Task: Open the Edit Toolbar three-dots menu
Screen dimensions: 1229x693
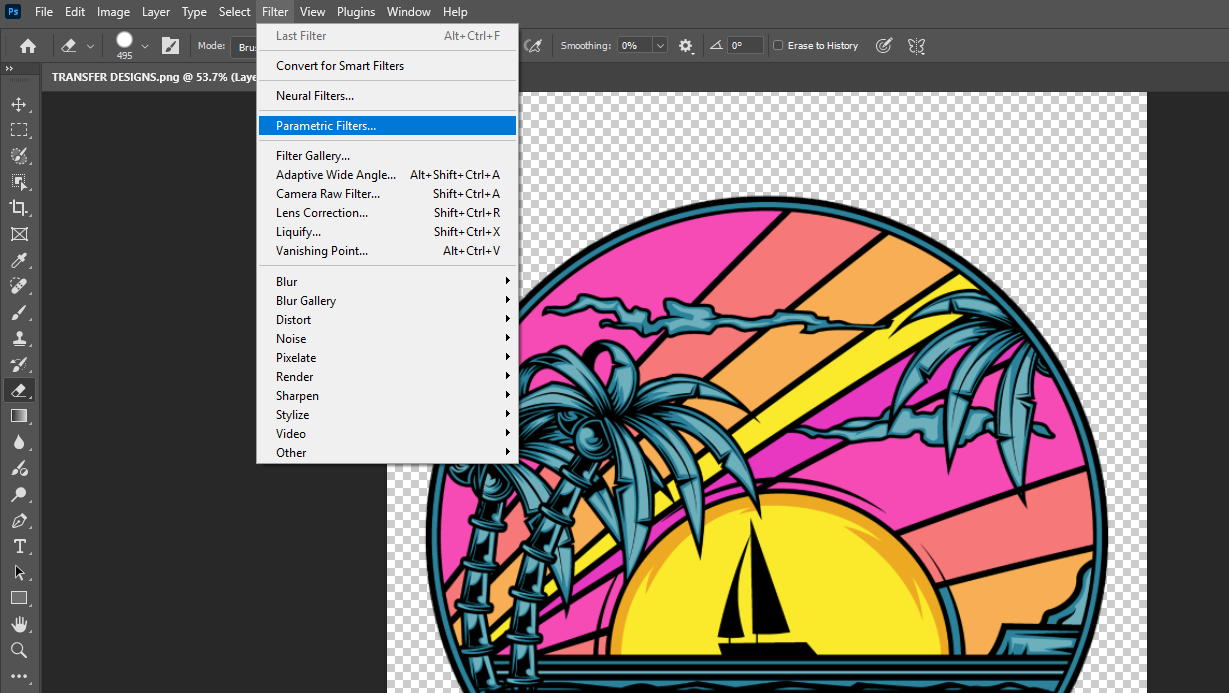Action: 19,676
